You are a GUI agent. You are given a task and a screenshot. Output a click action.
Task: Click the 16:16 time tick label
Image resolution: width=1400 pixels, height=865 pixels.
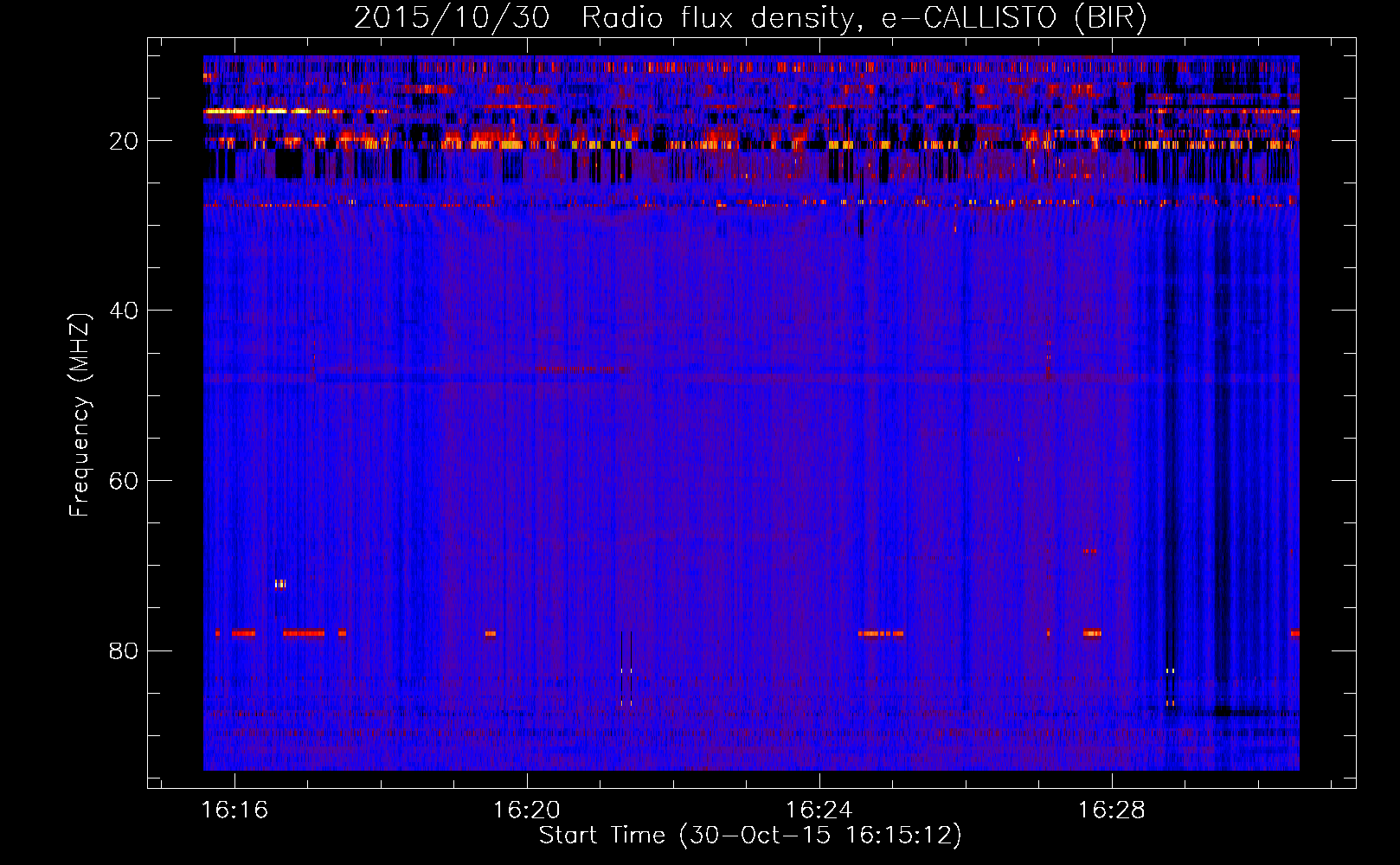click(235, 810)
